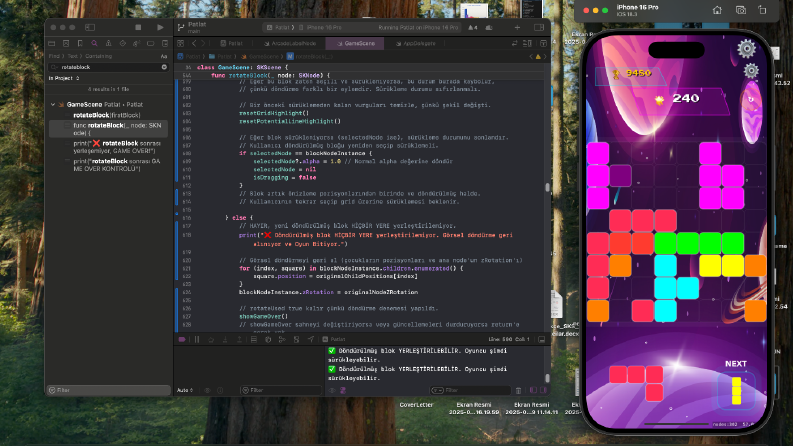The height and width of the screenshot is (446, 793).
Task: Open the Test navigator icon
Action: [x=122, y=43]
